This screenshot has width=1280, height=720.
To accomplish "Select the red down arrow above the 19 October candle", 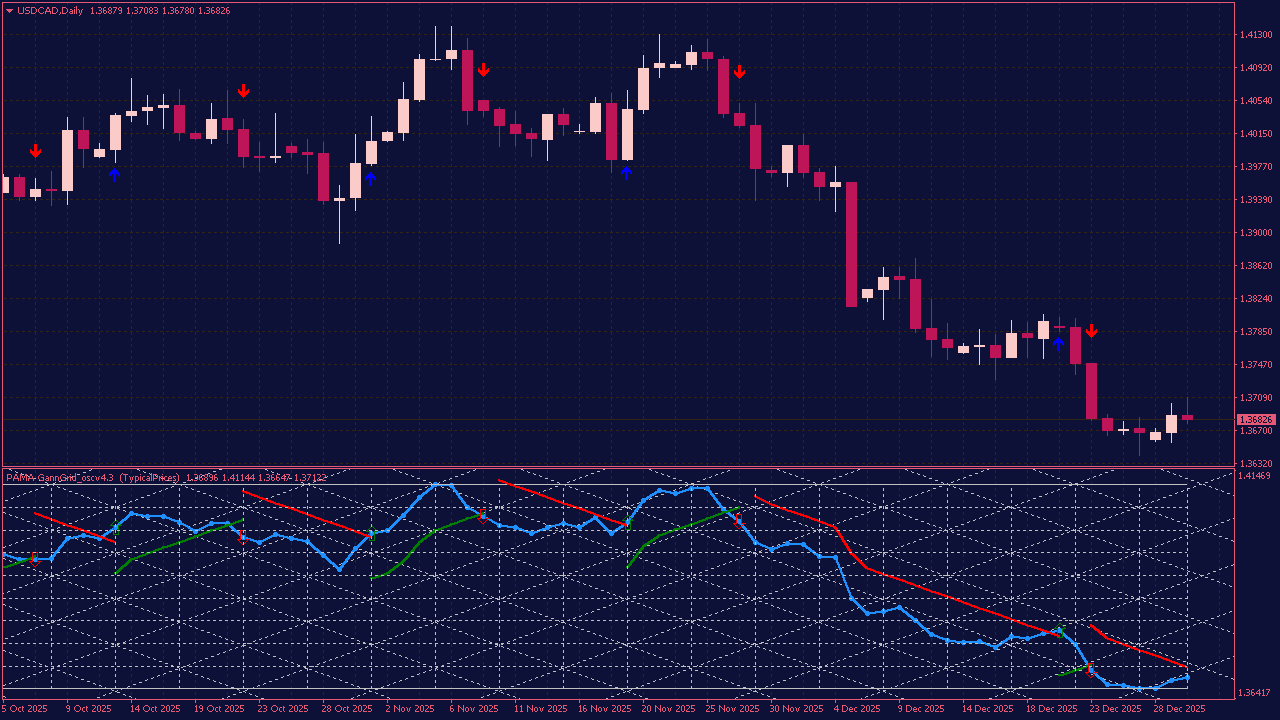I will [x=245, y=90].
